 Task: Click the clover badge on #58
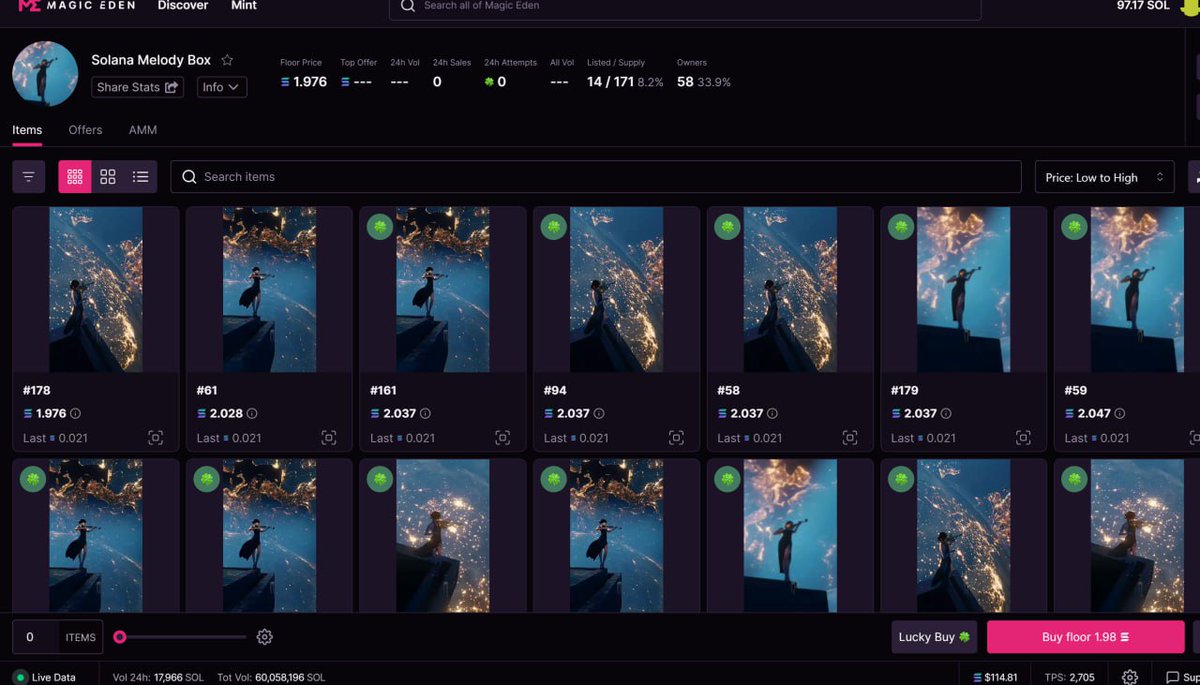click(726, 227)
